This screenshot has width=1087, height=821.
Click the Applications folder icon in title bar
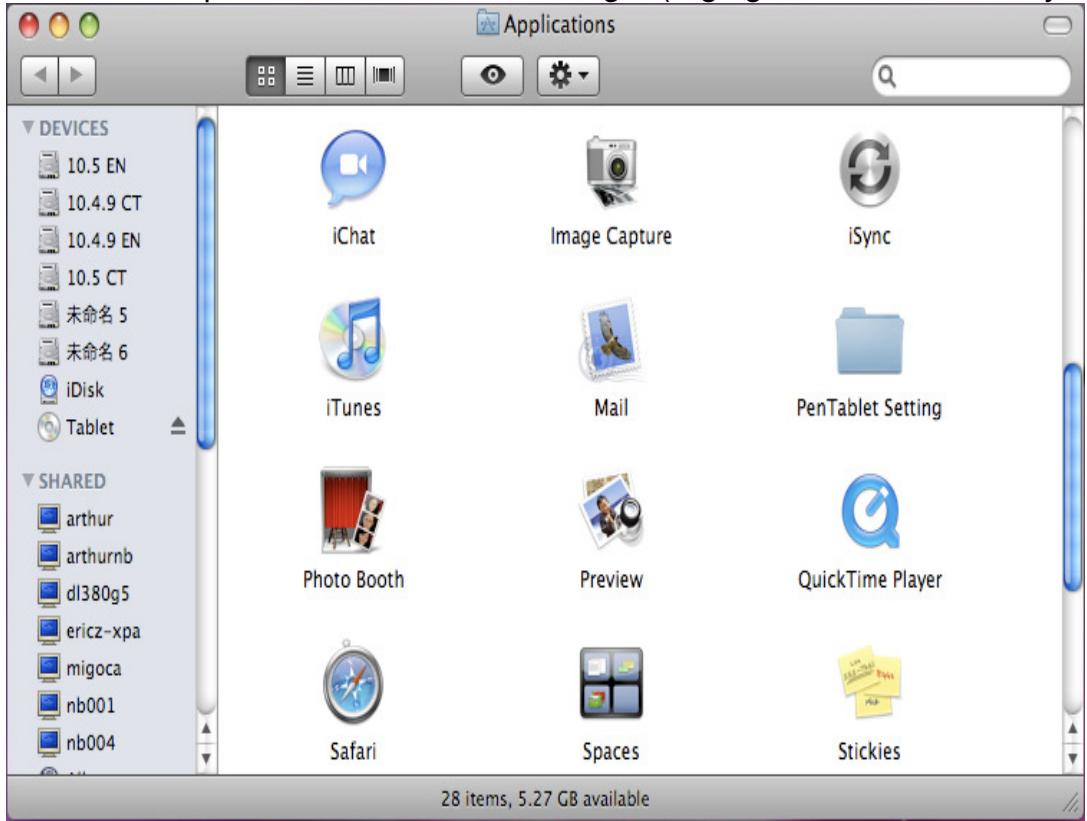tap(488, 24)
